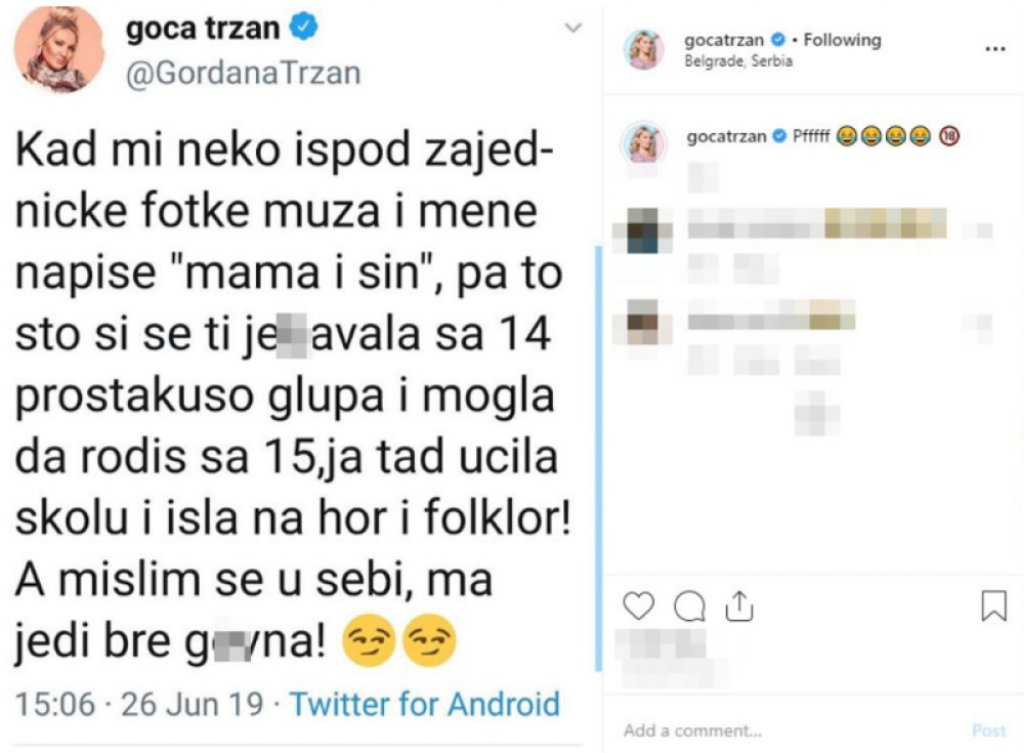Like the post using the heart icon
Viewport: 1024px width, 753px height.
(640, 605)
